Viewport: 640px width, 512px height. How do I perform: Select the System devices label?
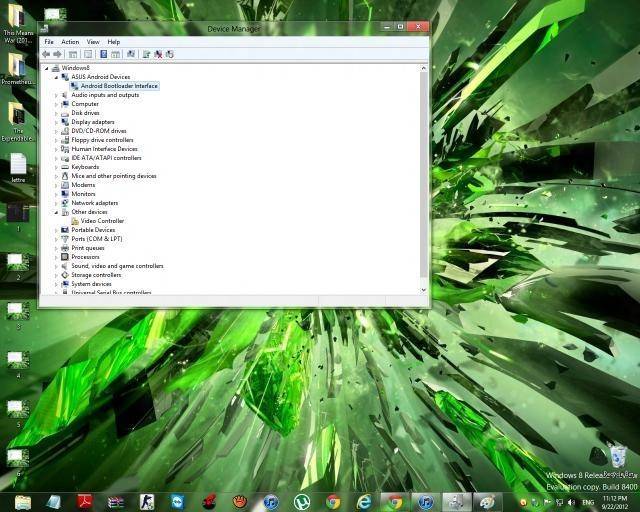pyautogui.click(x=91, y=284)
